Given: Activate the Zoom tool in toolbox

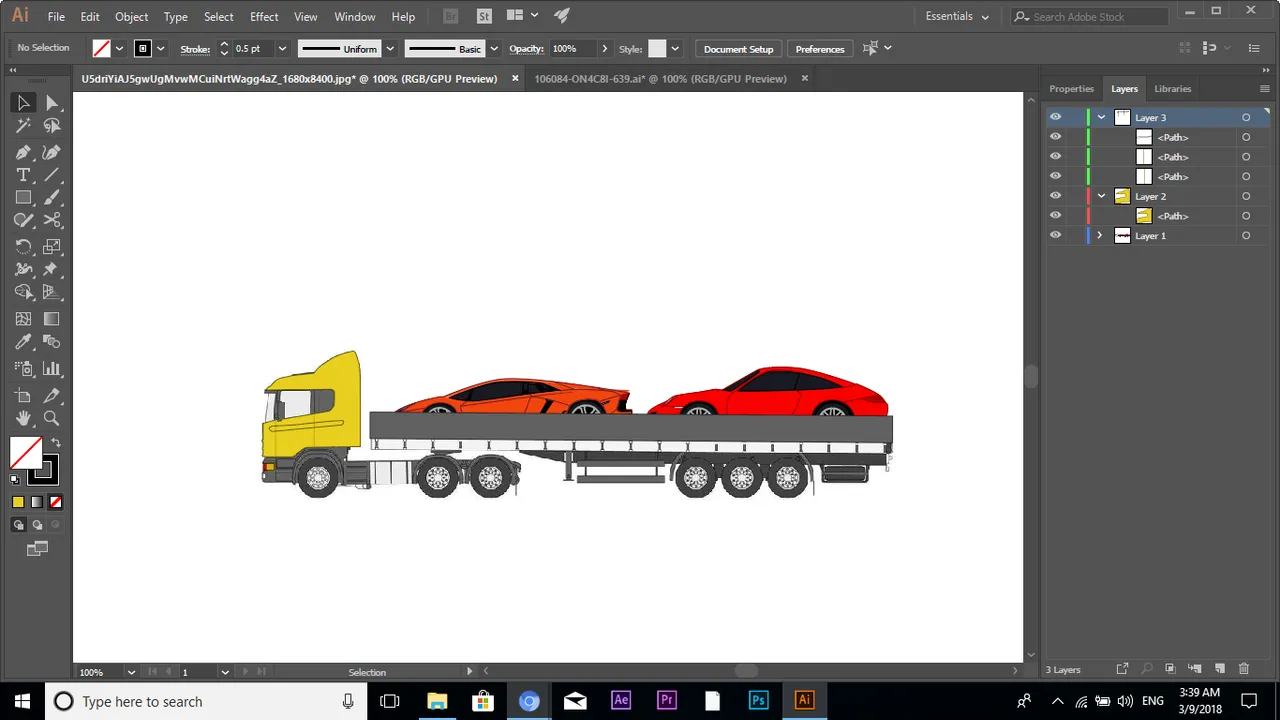Looking at the screenshot, I should [x=52, y=419].
